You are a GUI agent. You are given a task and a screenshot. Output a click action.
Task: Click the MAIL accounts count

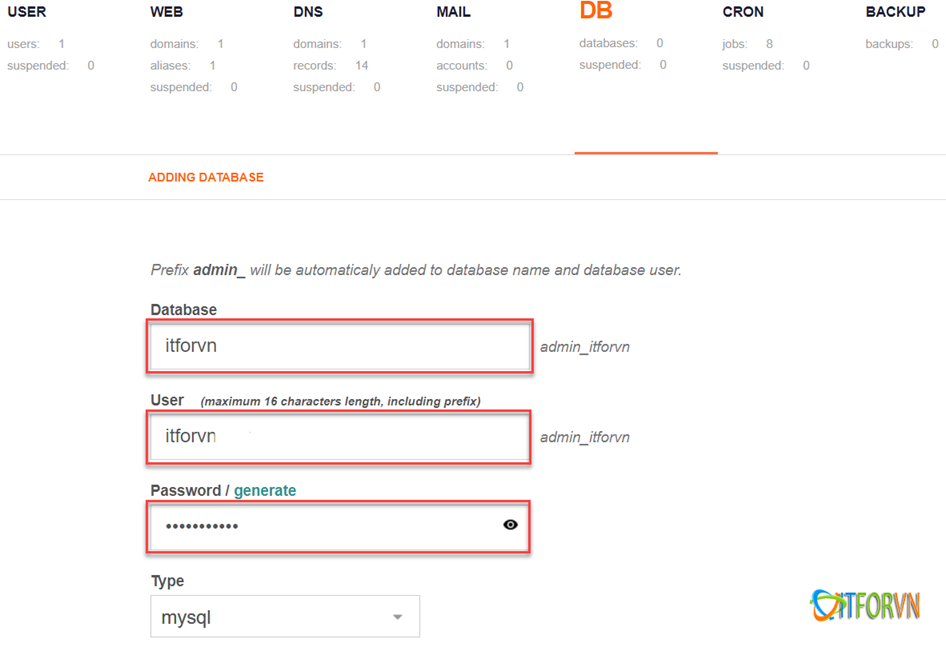(509, 66)
